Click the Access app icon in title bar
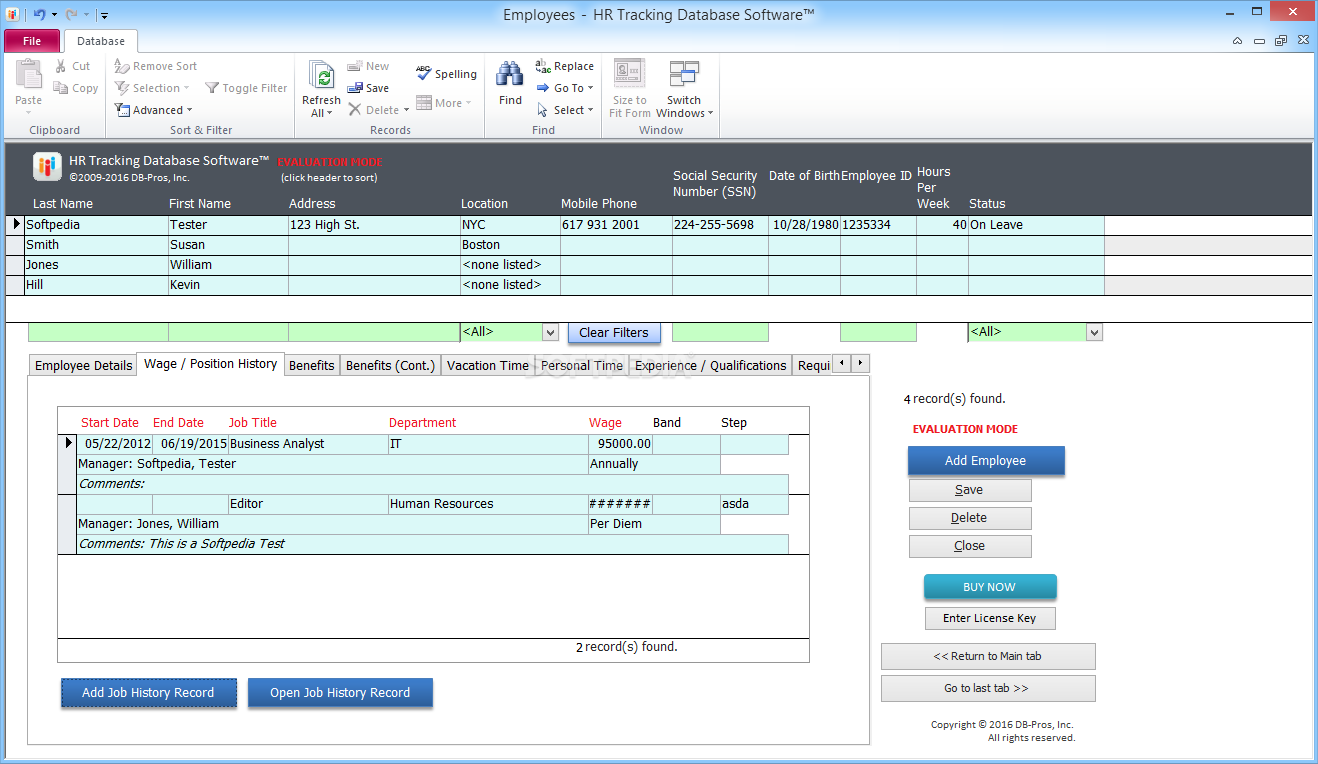 pyautogui.click(x=11, y=14)
